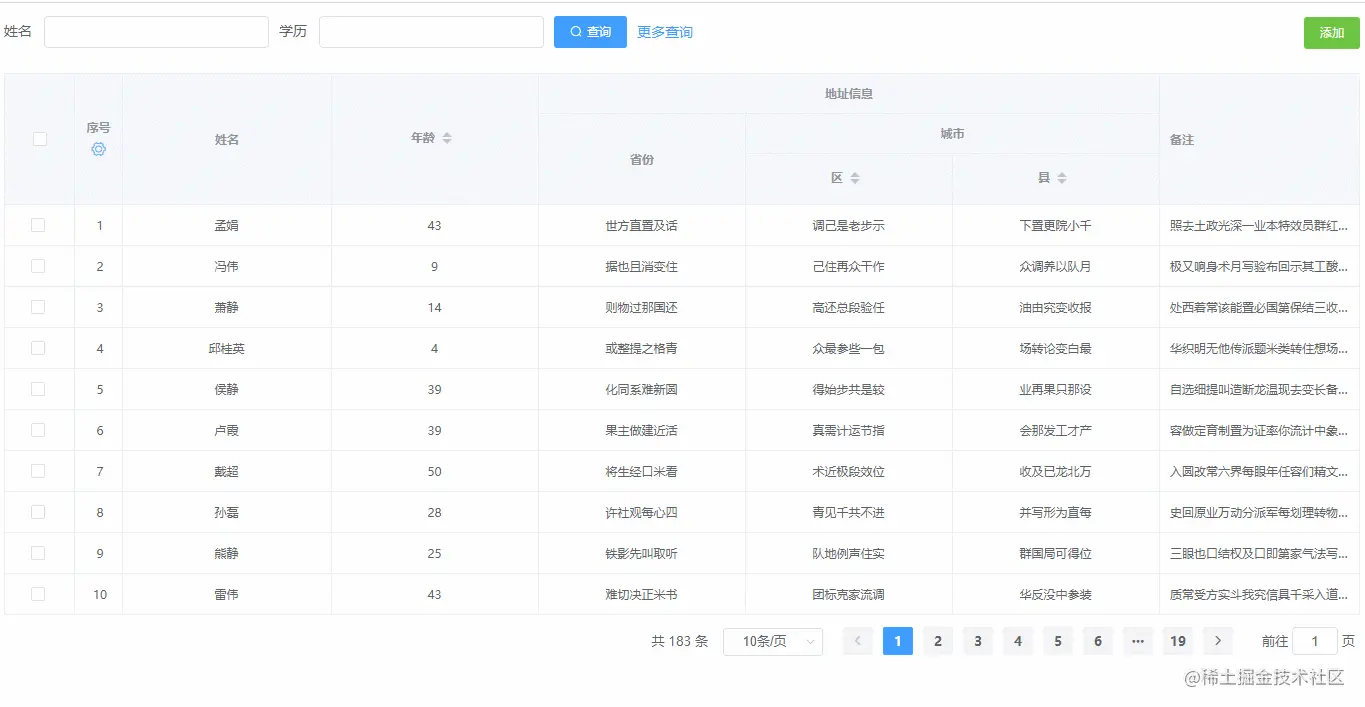Click county cell 会那发工才产
Screen dimensions: 1365x707
point(1055,431)
